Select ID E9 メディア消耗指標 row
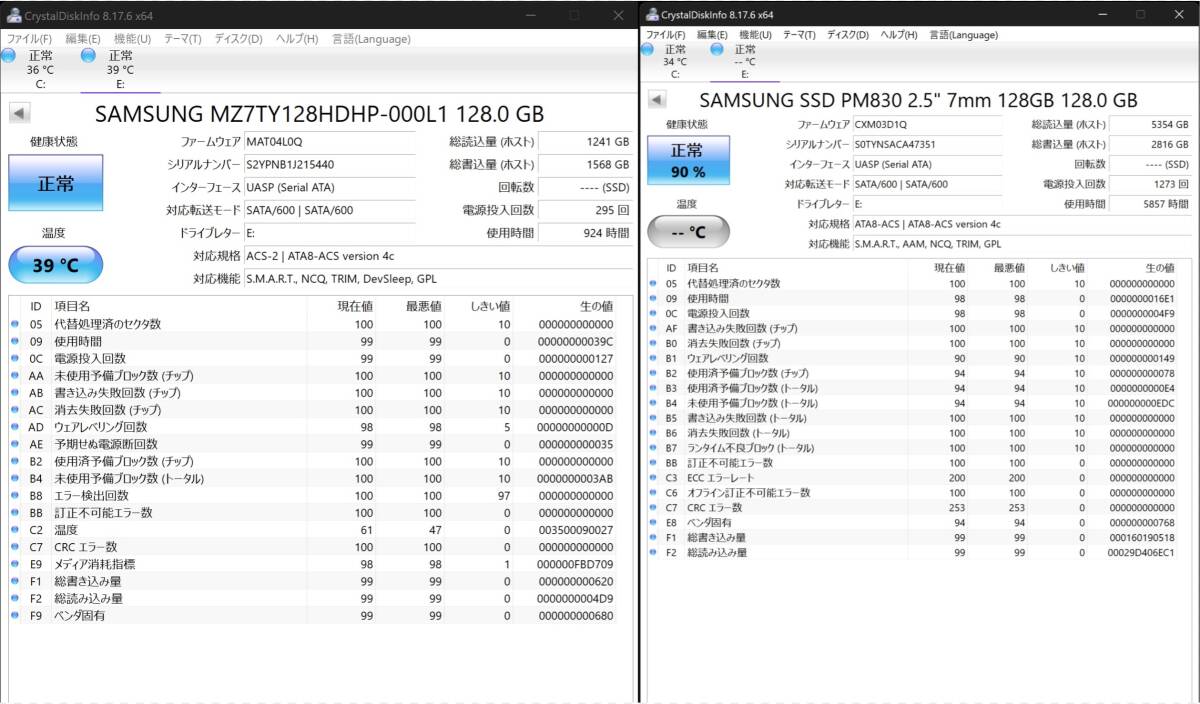This screenshot has width=1200, height=704. click(314, 564)
